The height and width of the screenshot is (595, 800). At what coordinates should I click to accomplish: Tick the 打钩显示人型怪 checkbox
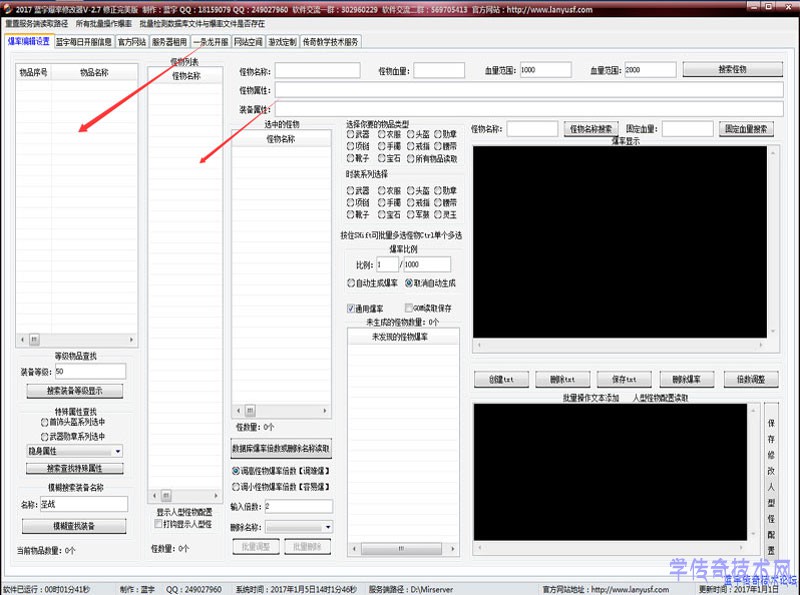tap(157, 523)
